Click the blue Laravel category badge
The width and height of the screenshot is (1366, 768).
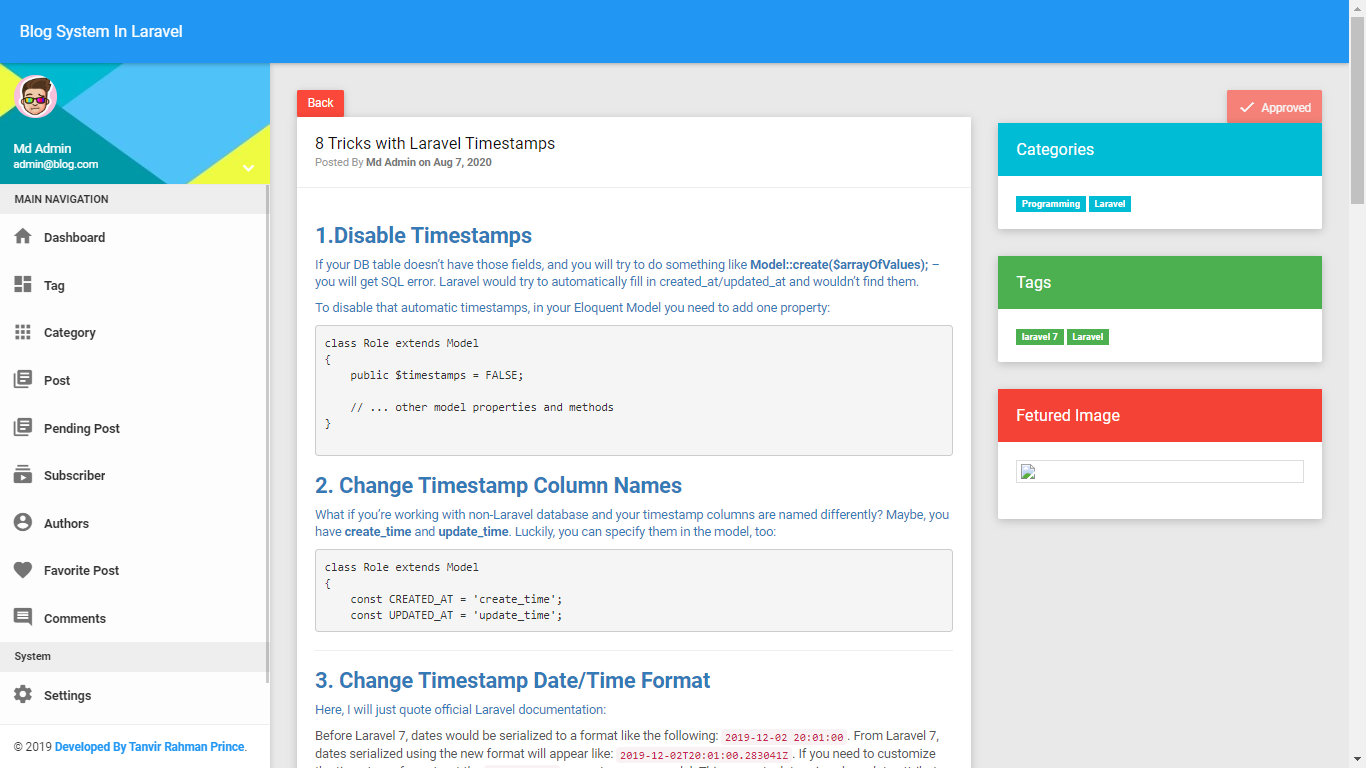(x=1110, y=204)
